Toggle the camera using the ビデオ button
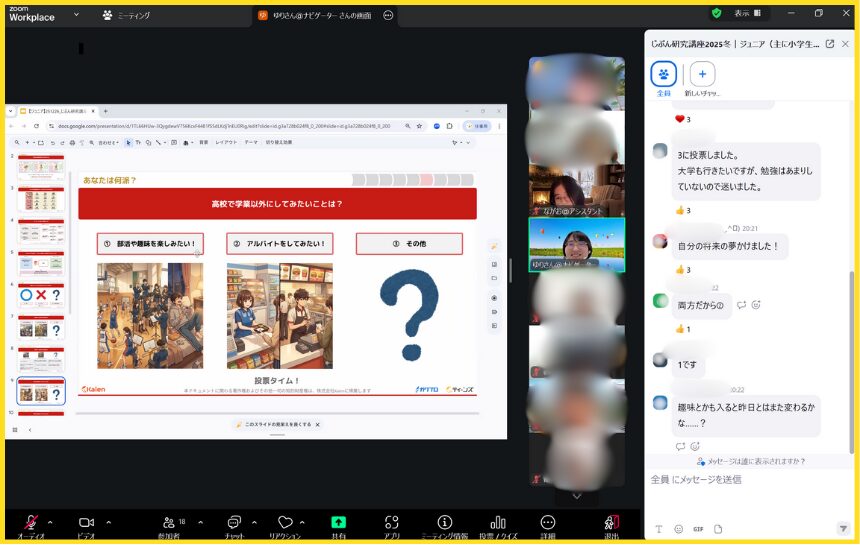 86,523
